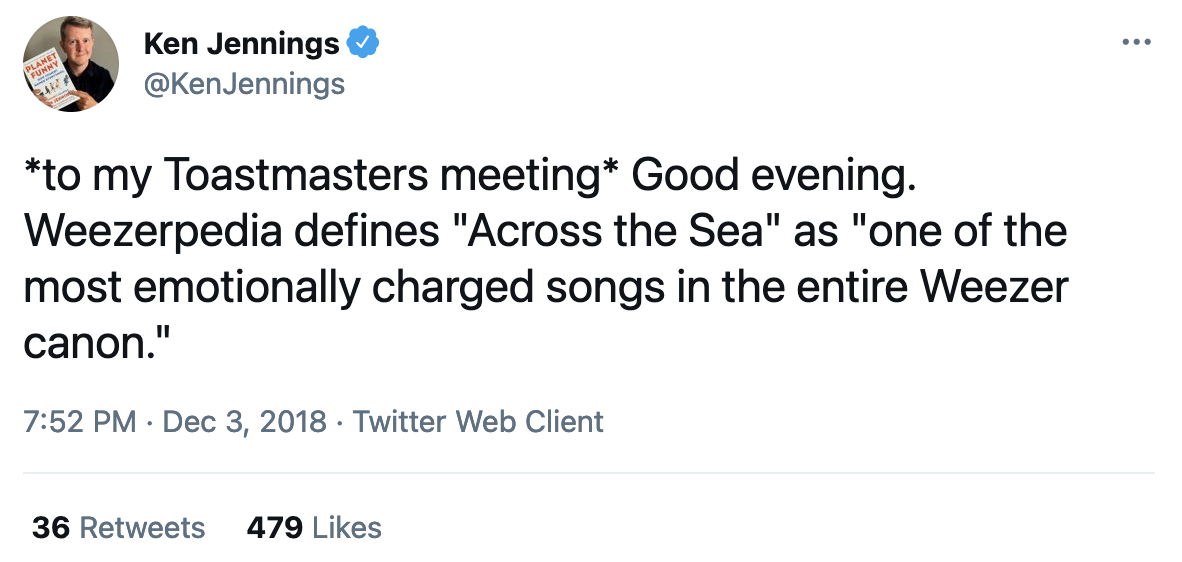
Task: Click the retweet count number 36
Action: pos(50,527)
